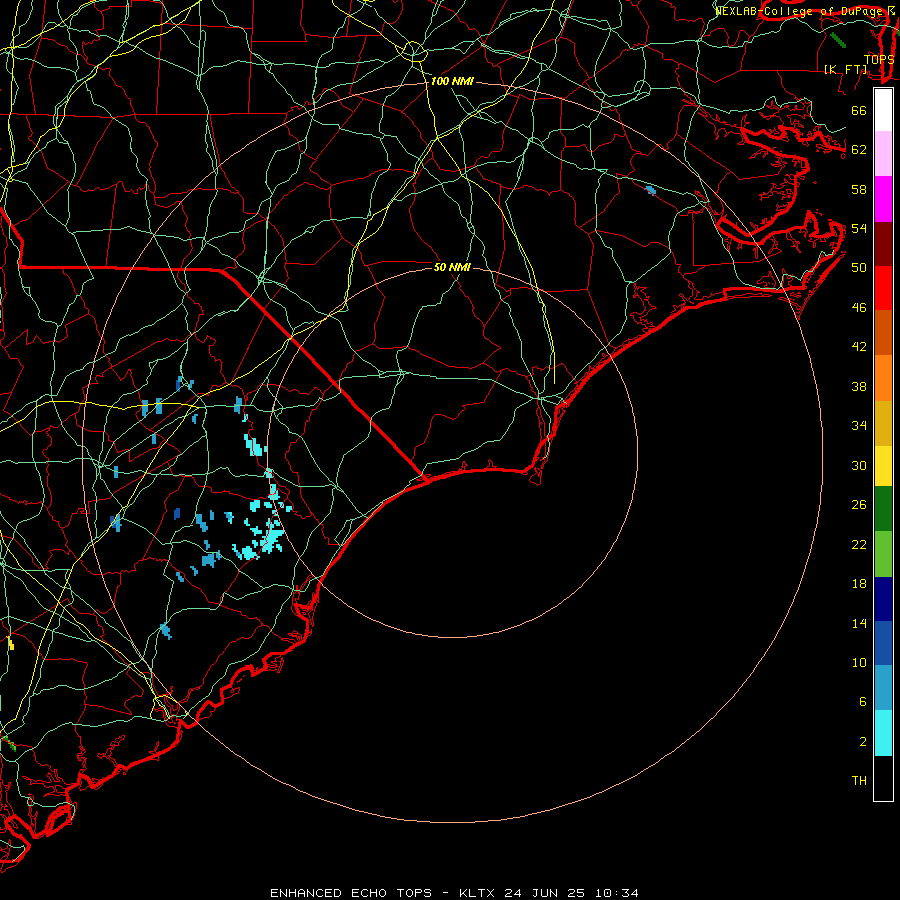Click the '10:34' timestamp
Image resolution: width=900 pixels, height=900 pixels.
pos(616,893)
